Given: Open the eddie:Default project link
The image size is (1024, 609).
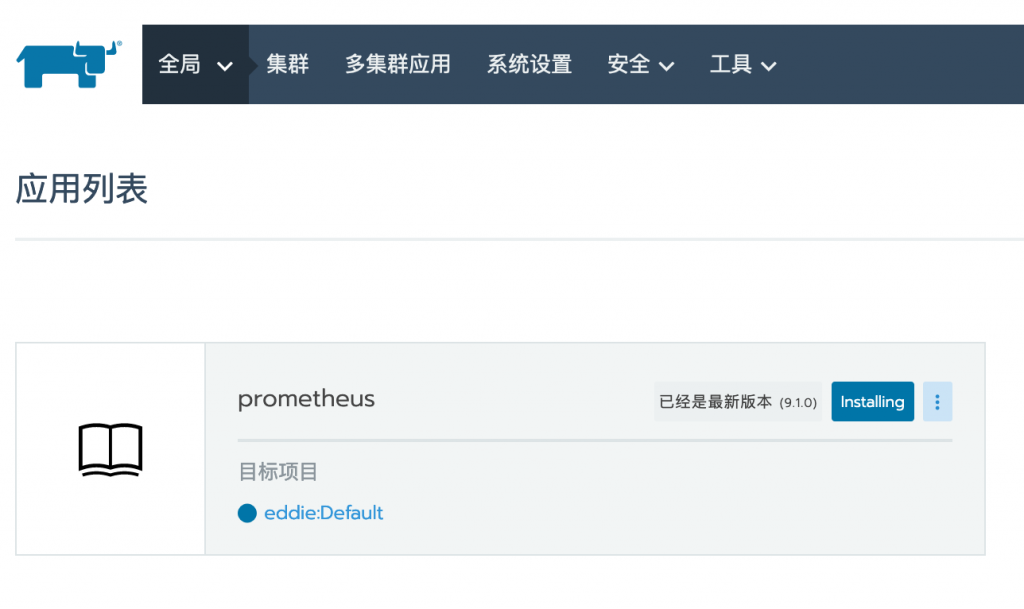Looking at the screenshot, I should pos(323,513).
